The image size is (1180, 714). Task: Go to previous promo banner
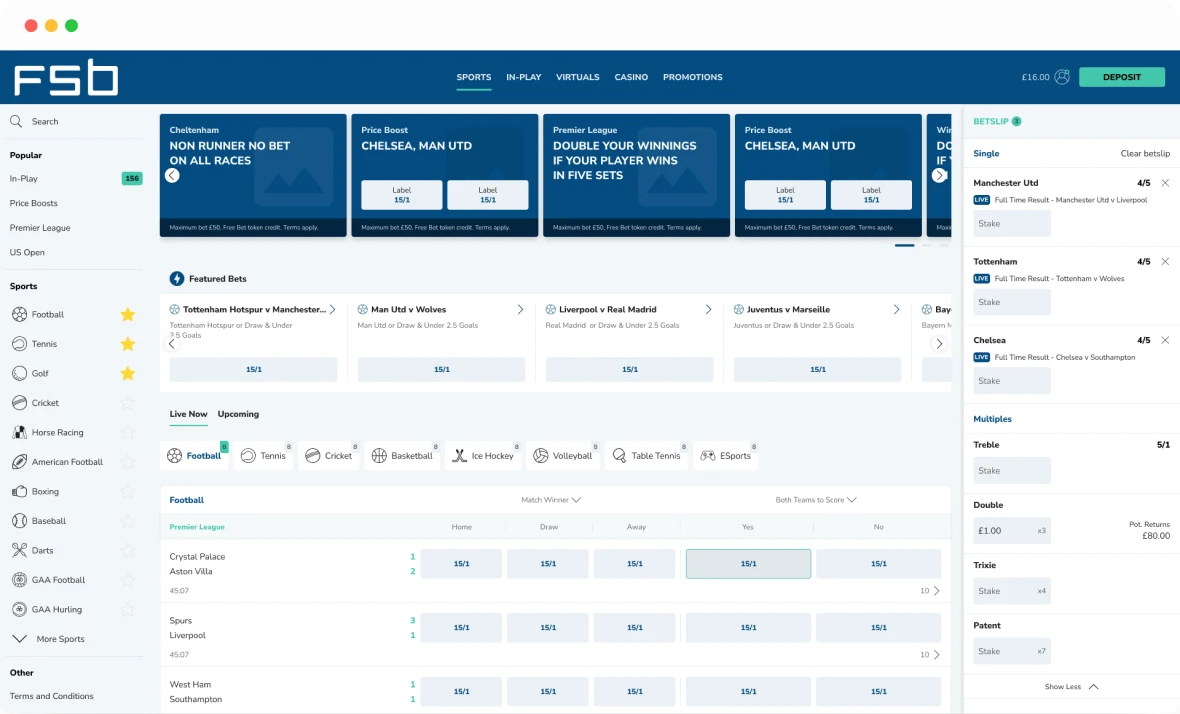[x=172, y=175]
